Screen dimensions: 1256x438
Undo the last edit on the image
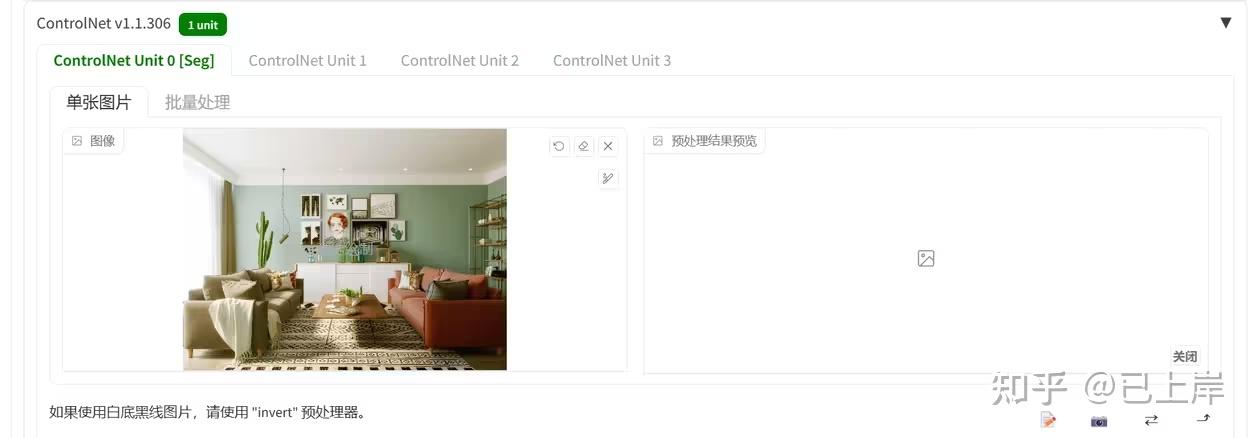(559, 146)
